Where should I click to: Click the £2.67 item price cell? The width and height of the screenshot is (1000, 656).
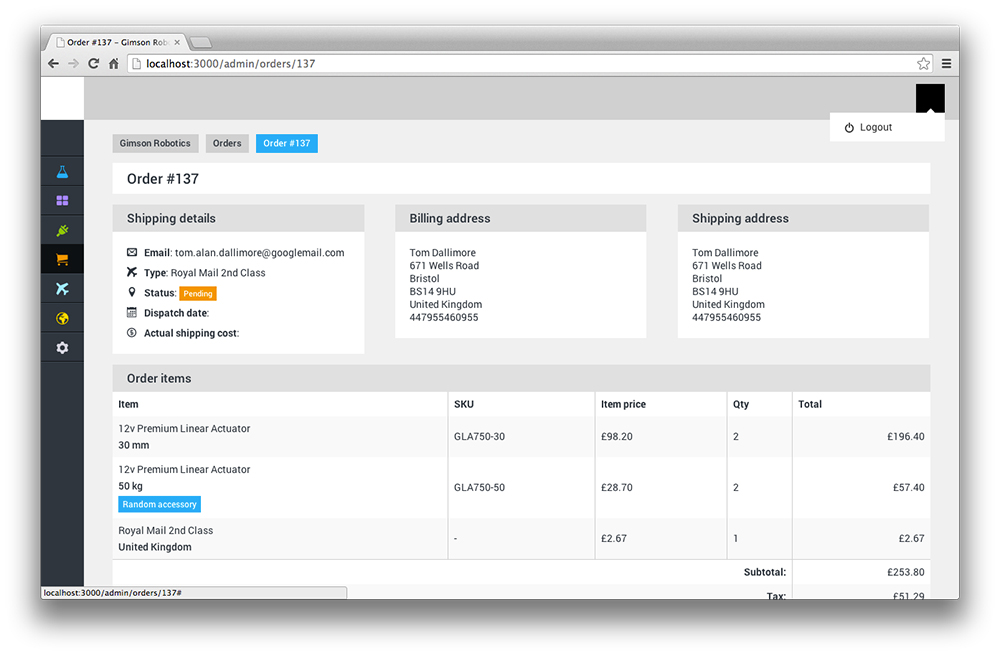point(614,539)
